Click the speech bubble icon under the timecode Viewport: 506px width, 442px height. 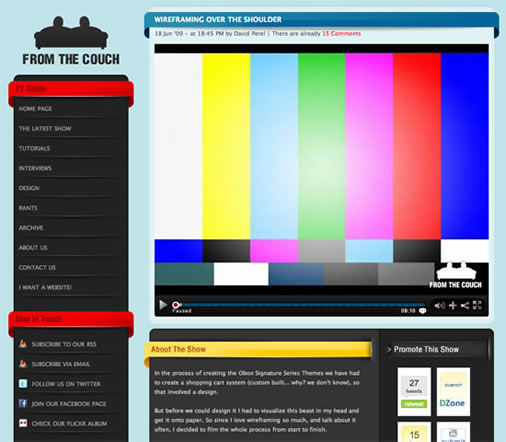(422, 311)
